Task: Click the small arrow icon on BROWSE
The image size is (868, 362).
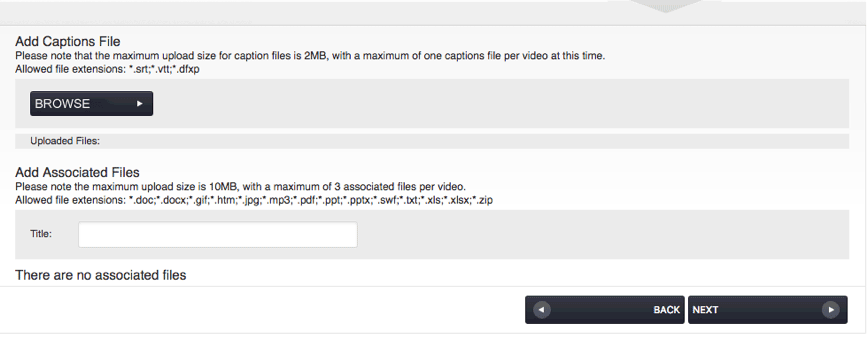Action: pos(140,104)
